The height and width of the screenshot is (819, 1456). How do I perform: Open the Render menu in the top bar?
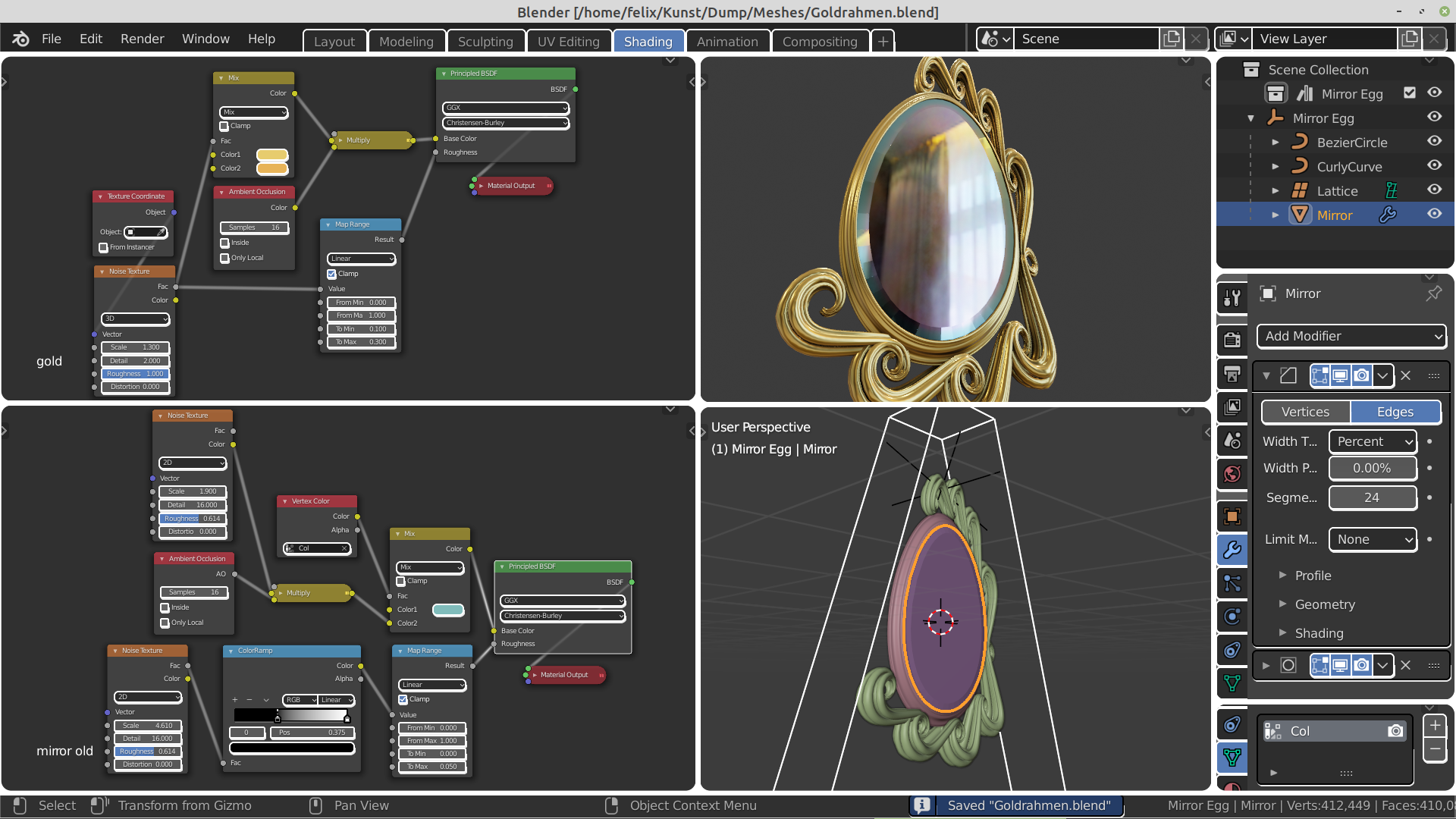coord(142,39)
